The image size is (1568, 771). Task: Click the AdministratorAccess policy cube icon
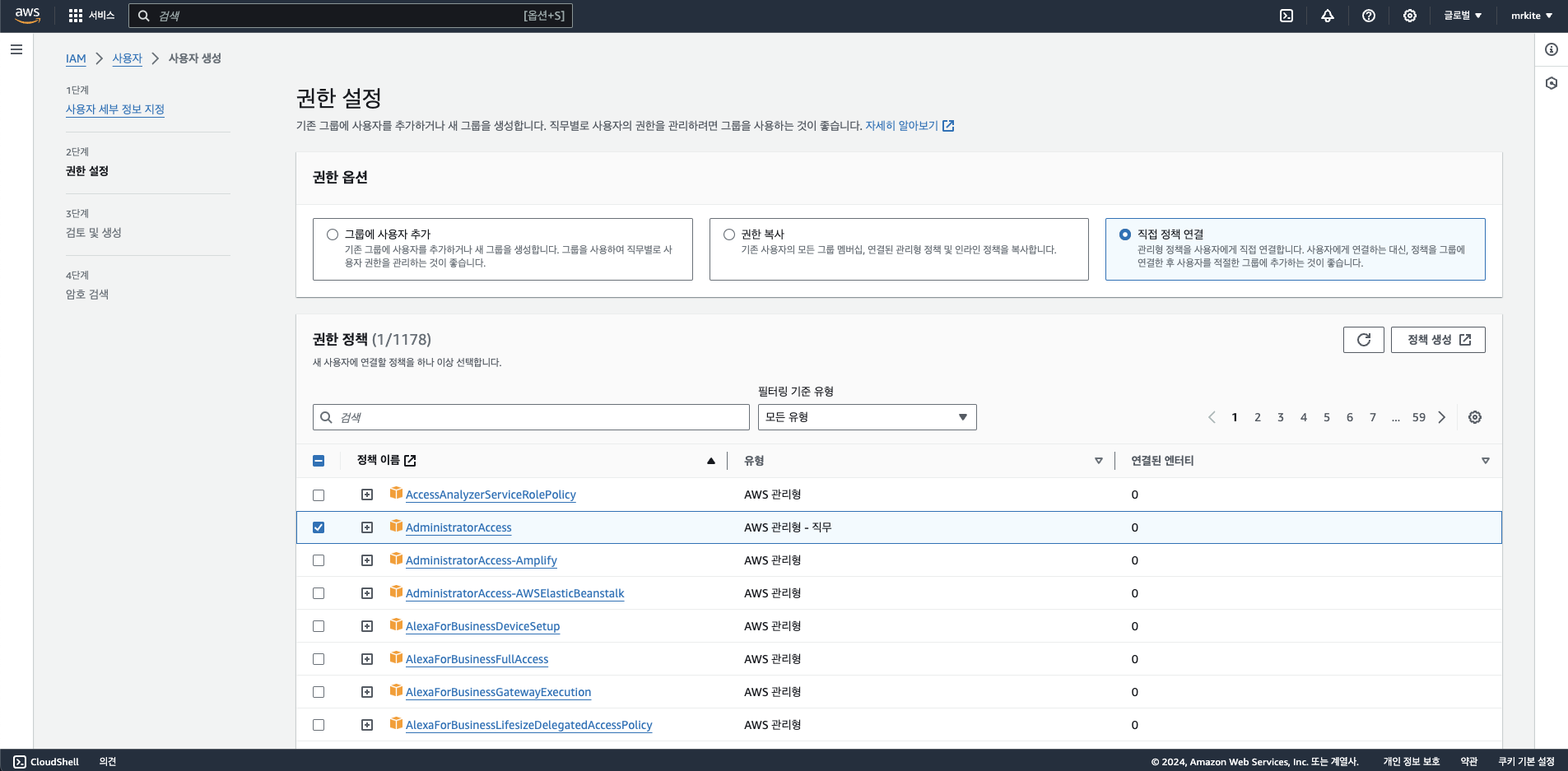tap(396, 526)
